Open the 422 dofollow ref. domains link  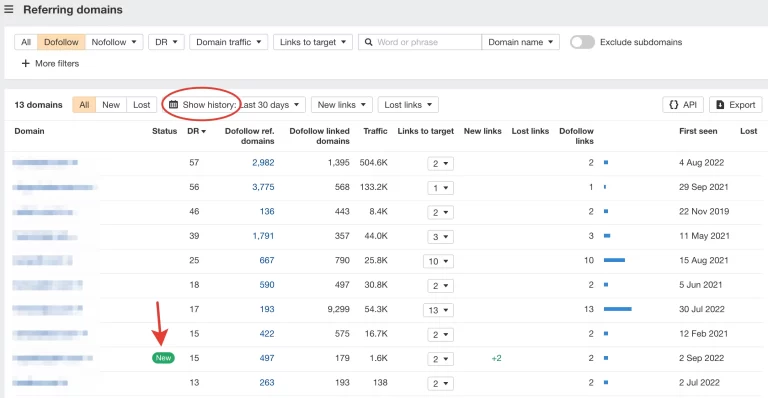pos(267,334)
